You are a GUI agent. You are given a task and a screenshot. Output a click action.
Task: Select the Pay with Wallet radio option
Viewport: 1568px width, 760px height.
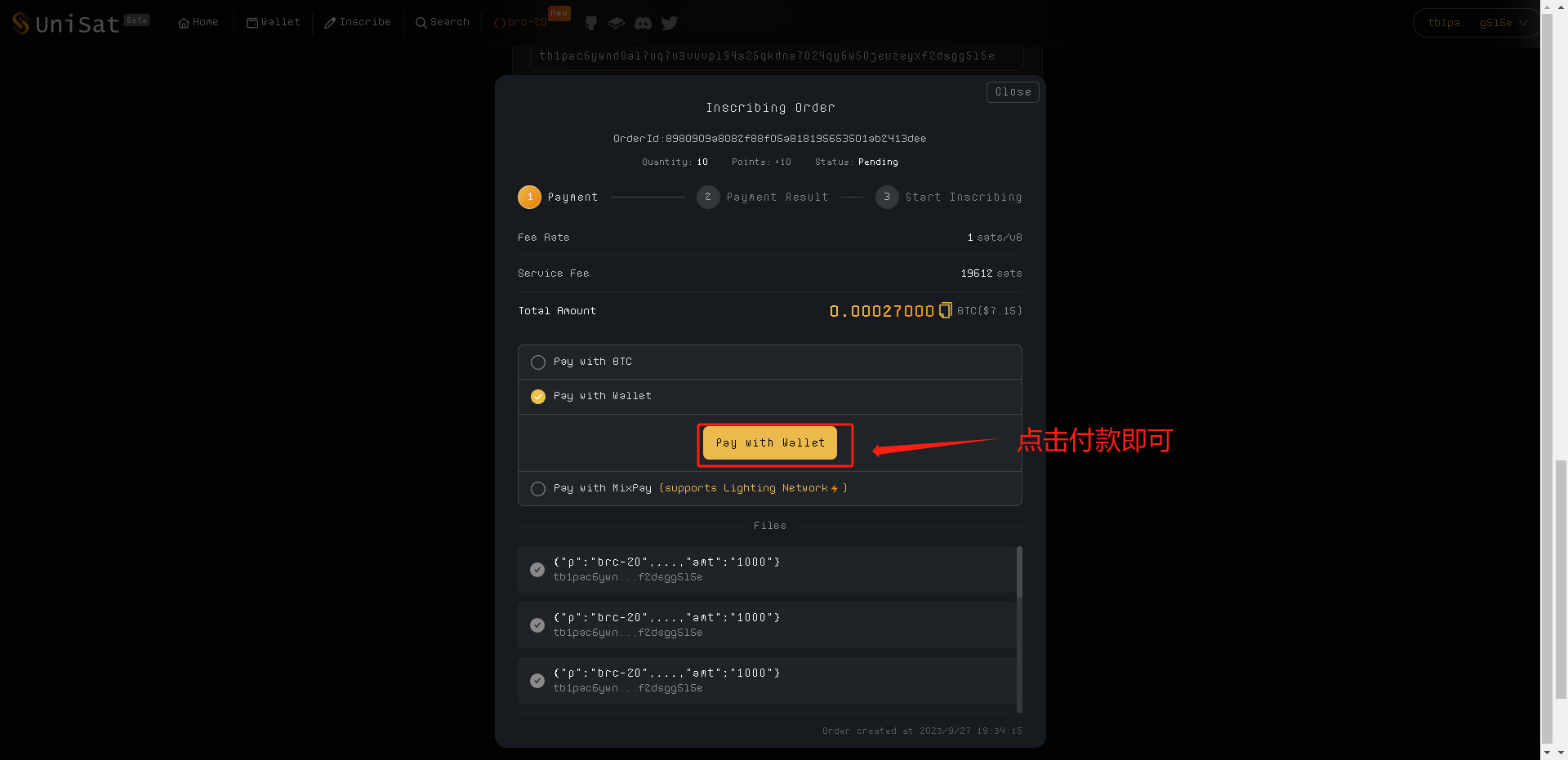coord(538,397)
